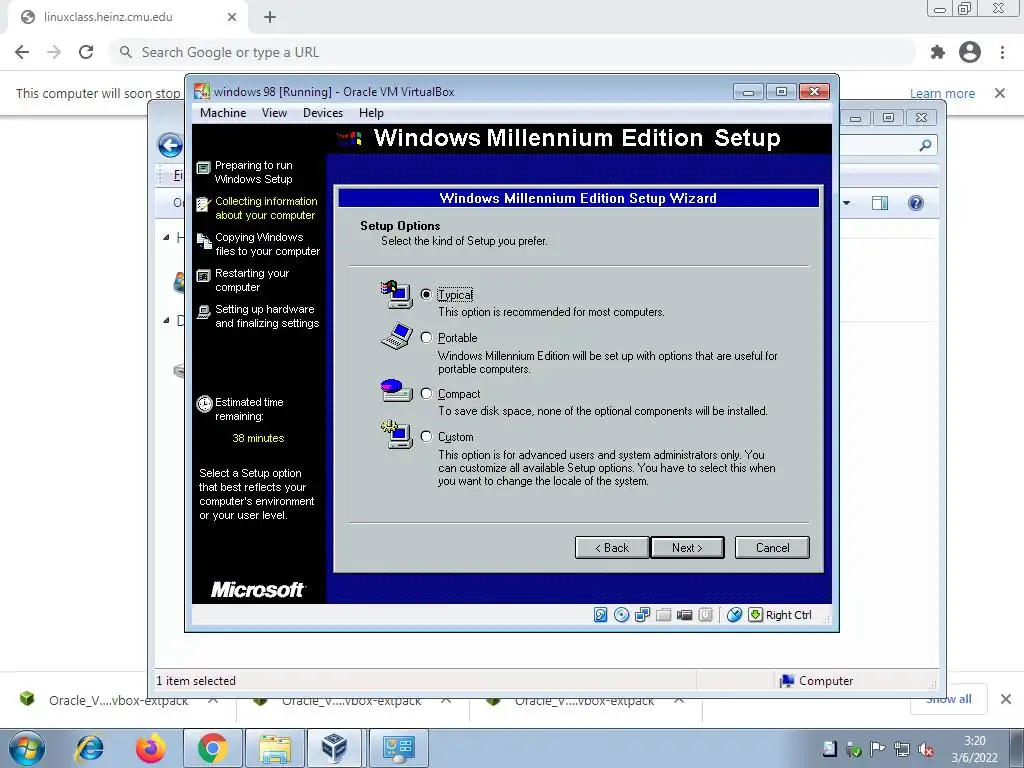Open Chrome three-dot menu
Screen dimensions: 1024x768
pos(1002,52)
